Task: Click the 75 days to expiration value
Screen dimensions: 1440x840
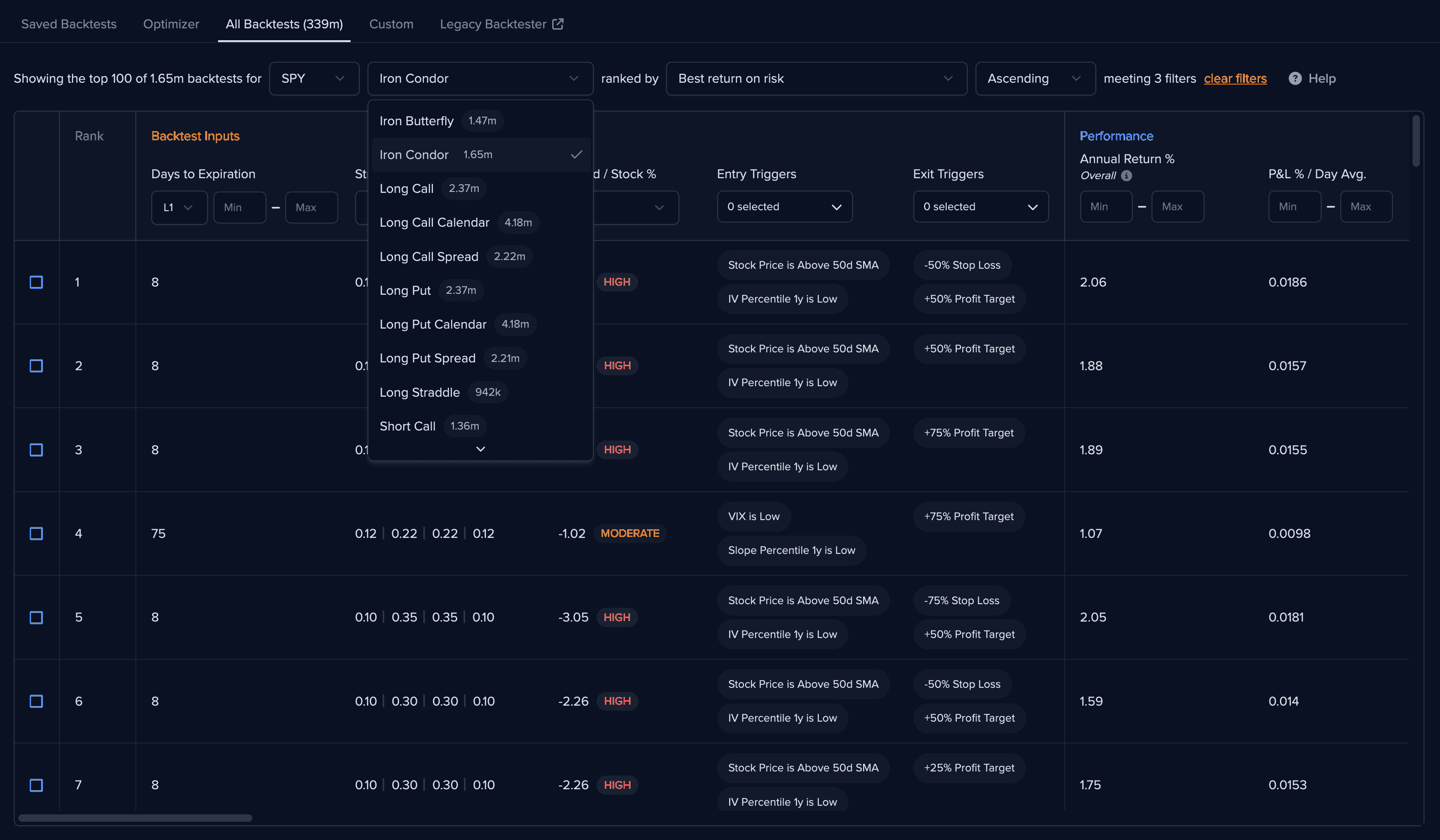Action: click(x=158, y=533)
